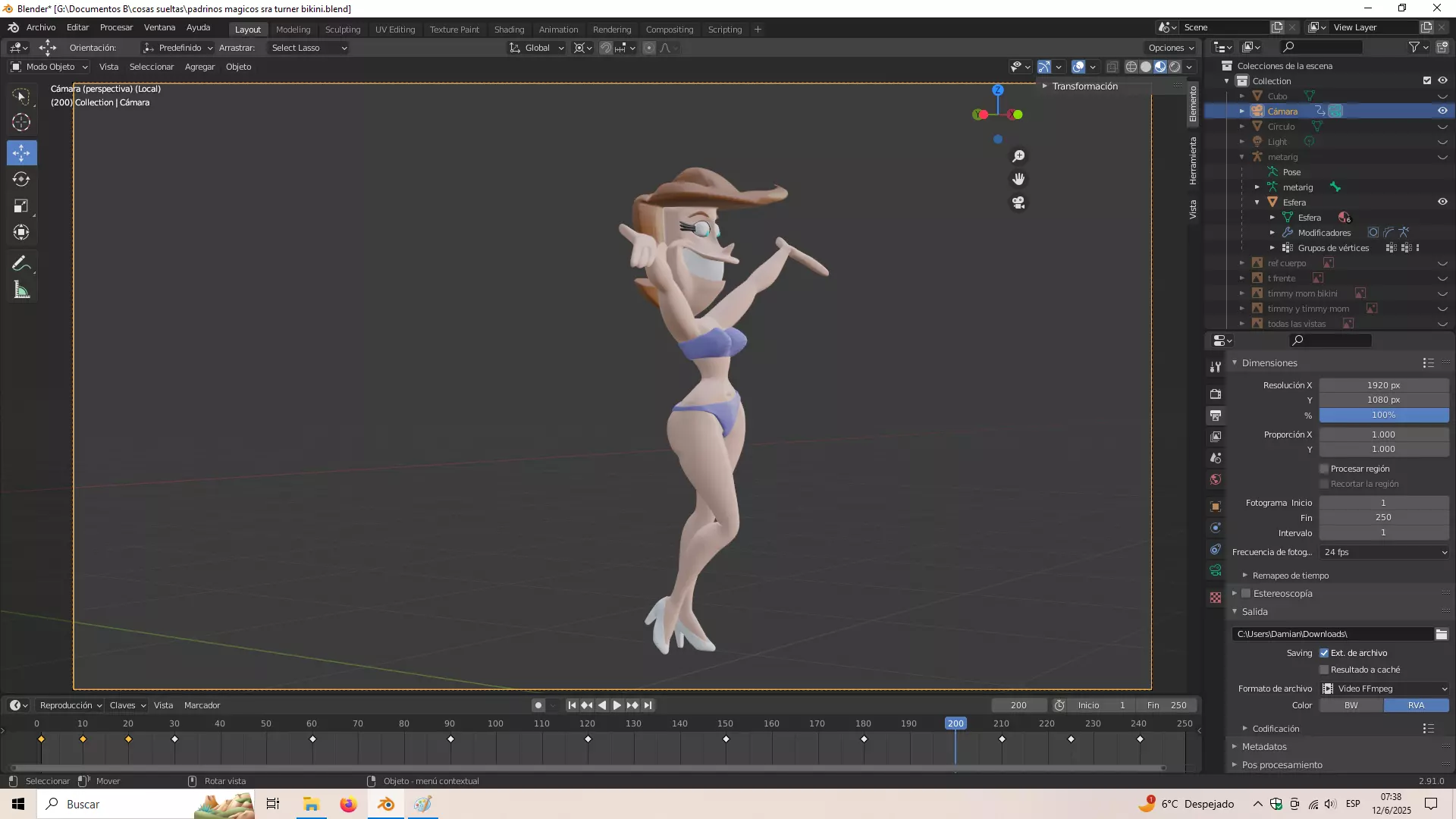Jump to the last frame button
The width and height of the screenshot is (1456, 819).
(648, 705)
